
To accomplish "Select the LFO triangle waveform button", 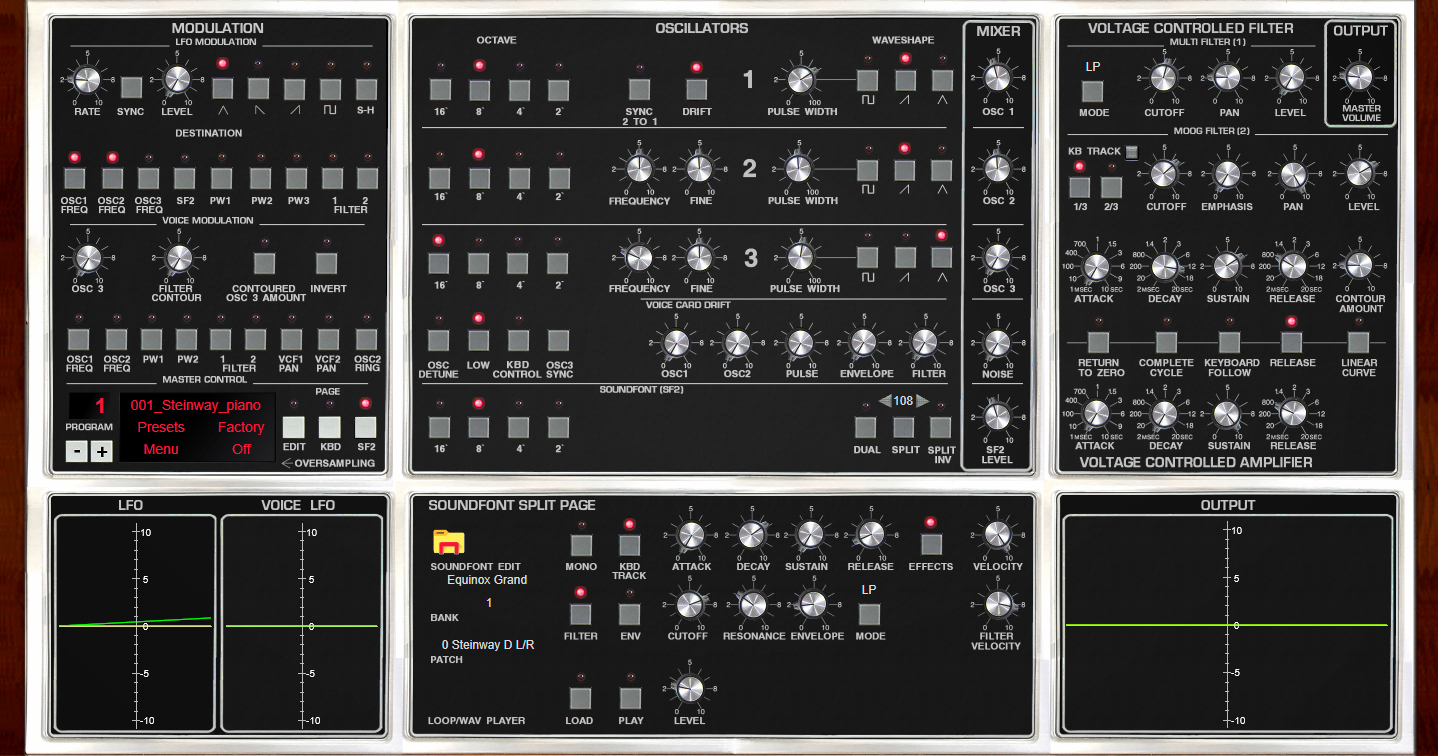I will (x=222, y=88).
